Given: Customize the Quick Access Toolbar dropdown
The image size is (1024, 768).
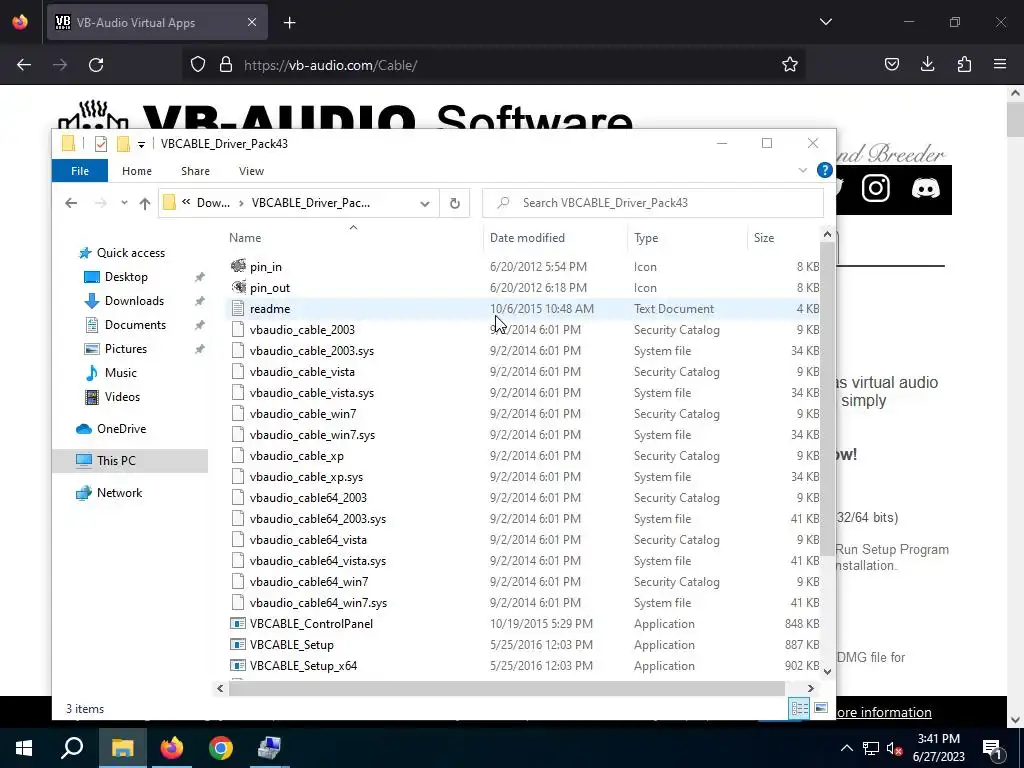Looking at the screenshot, I should pos(141,144).
